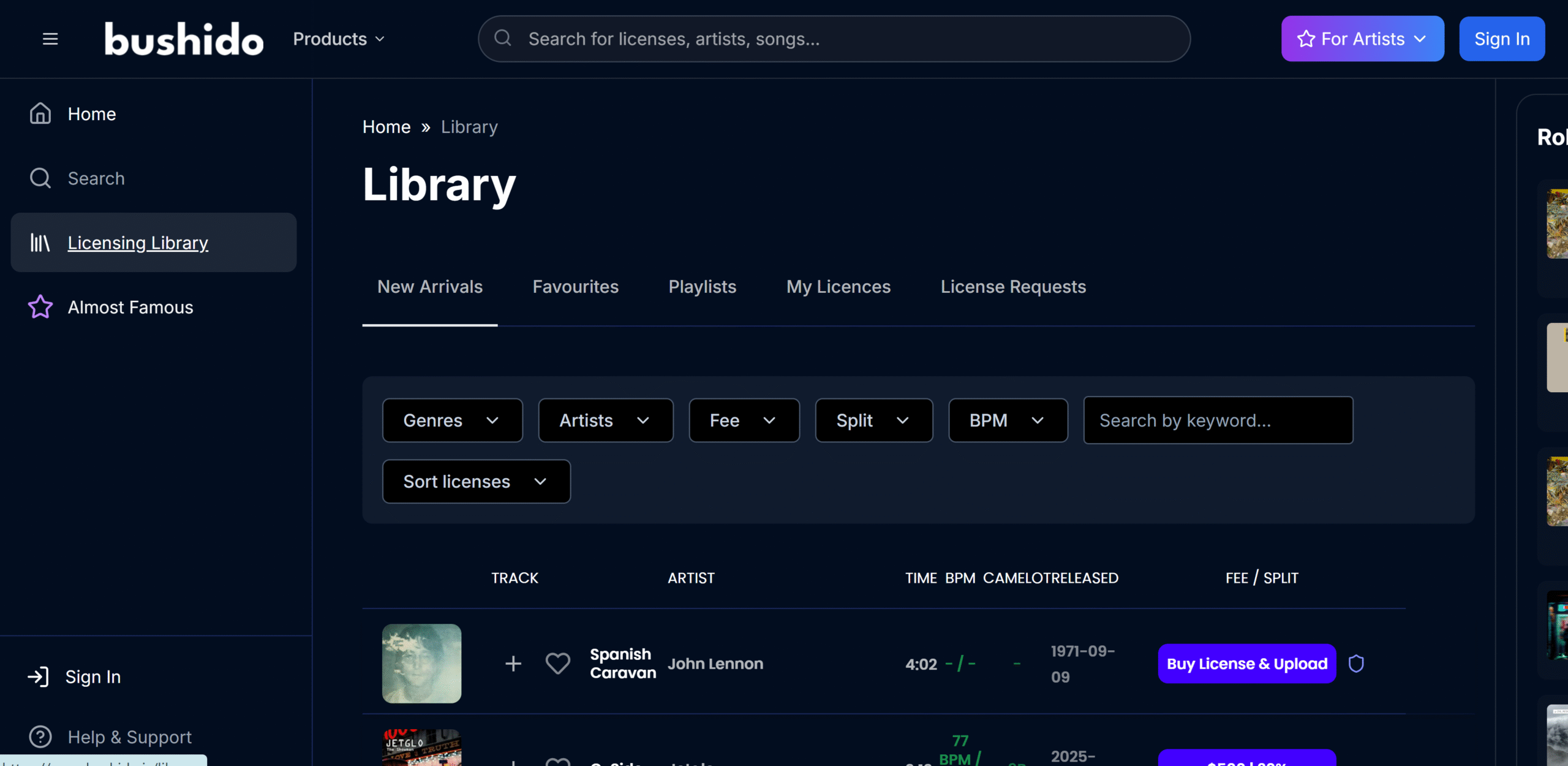Click the Home breadcrumb link
1568x766 pixels.
point(386,127)
